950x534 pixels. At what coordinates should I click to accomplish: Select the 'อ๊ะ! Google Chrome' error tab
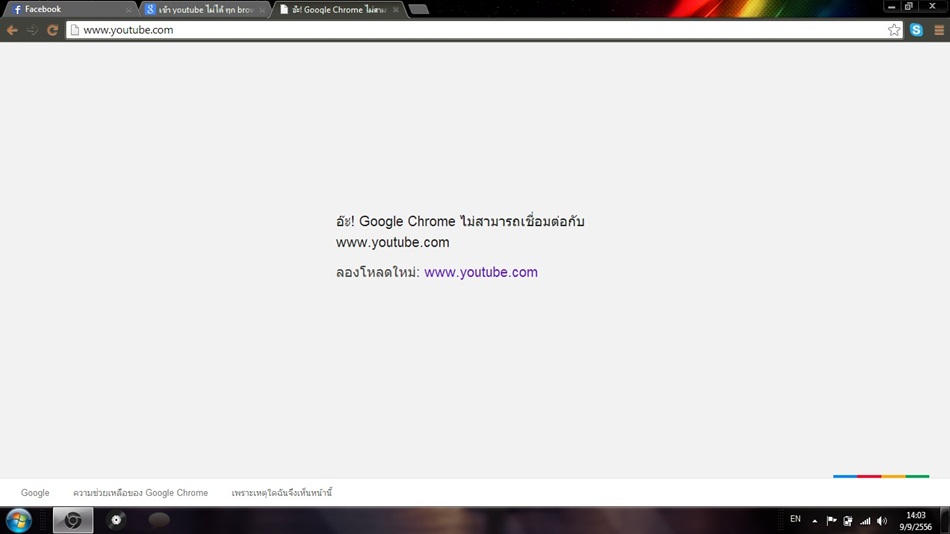click(338, 9)
